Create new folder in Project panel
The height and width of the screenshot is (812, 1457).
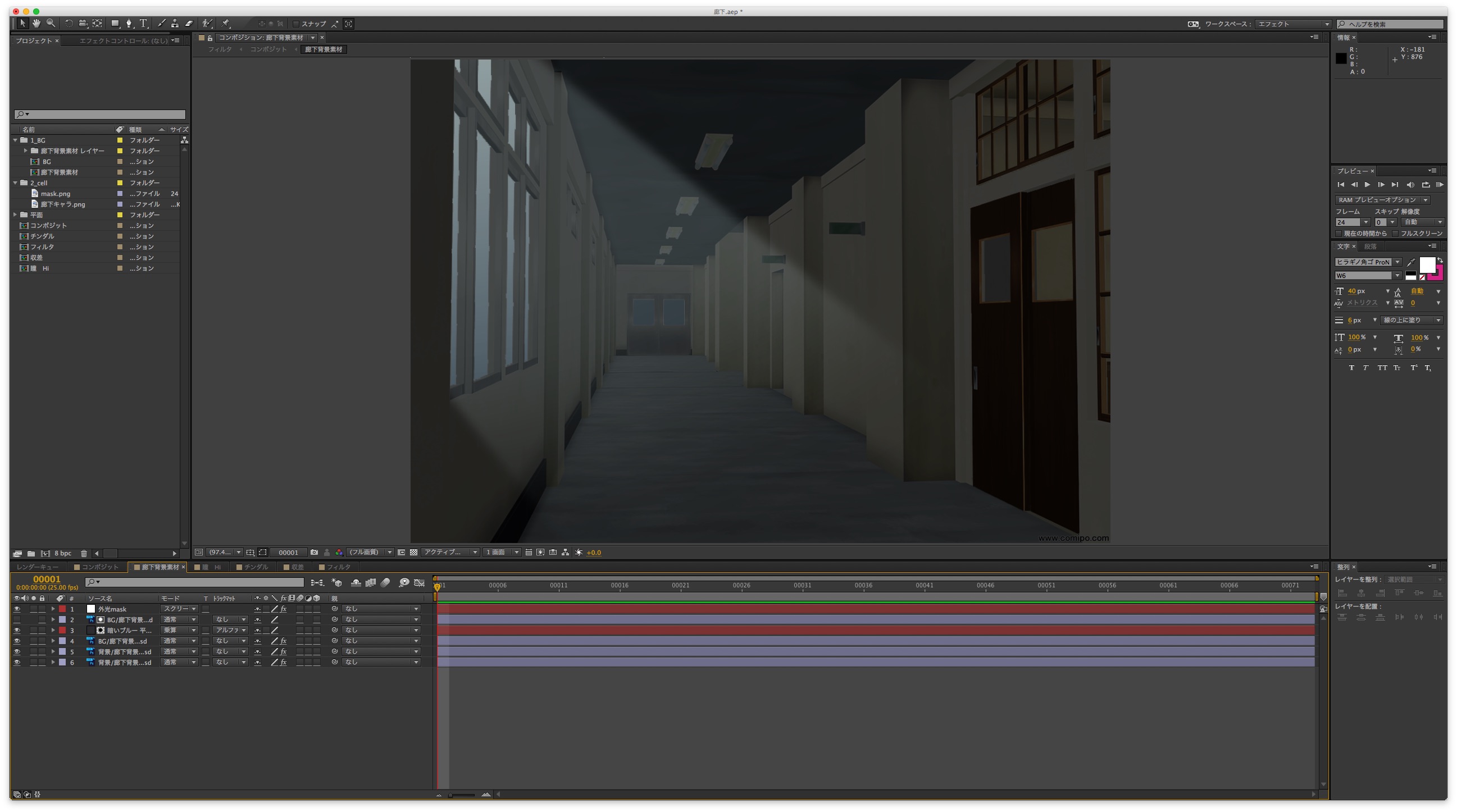[31, 554]
